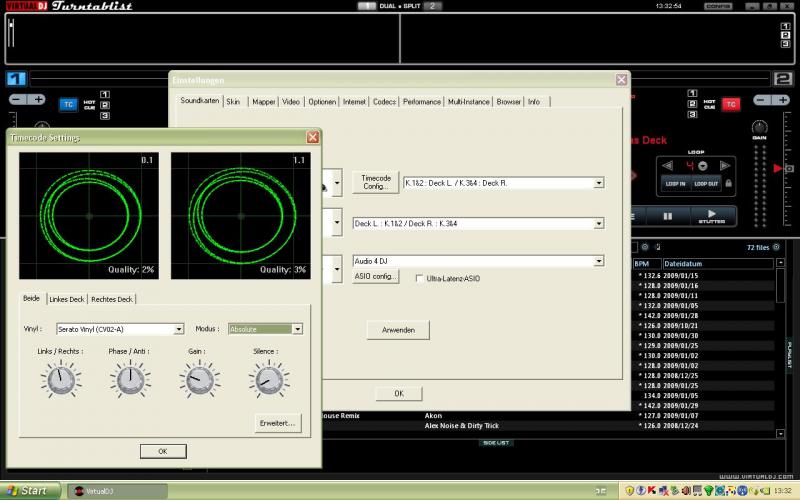
Task: Select waveform view 3 at top right
Action: 785,44
